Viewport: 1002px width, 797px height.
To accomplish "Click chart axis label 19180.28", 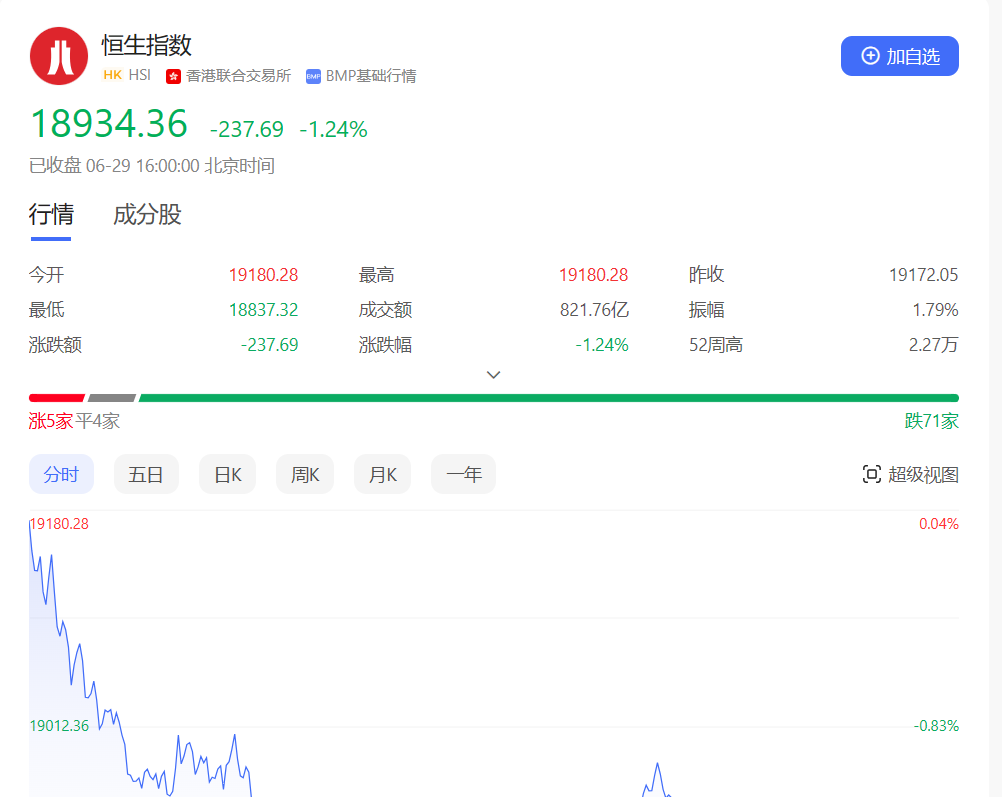I will point(59,524).
